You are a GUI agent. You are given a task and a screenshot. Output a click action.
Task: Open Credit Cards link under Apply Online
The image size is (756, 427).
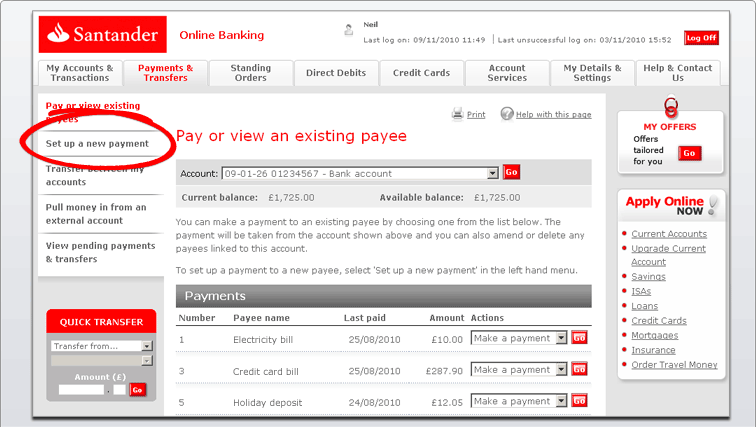tap(659, 320)
